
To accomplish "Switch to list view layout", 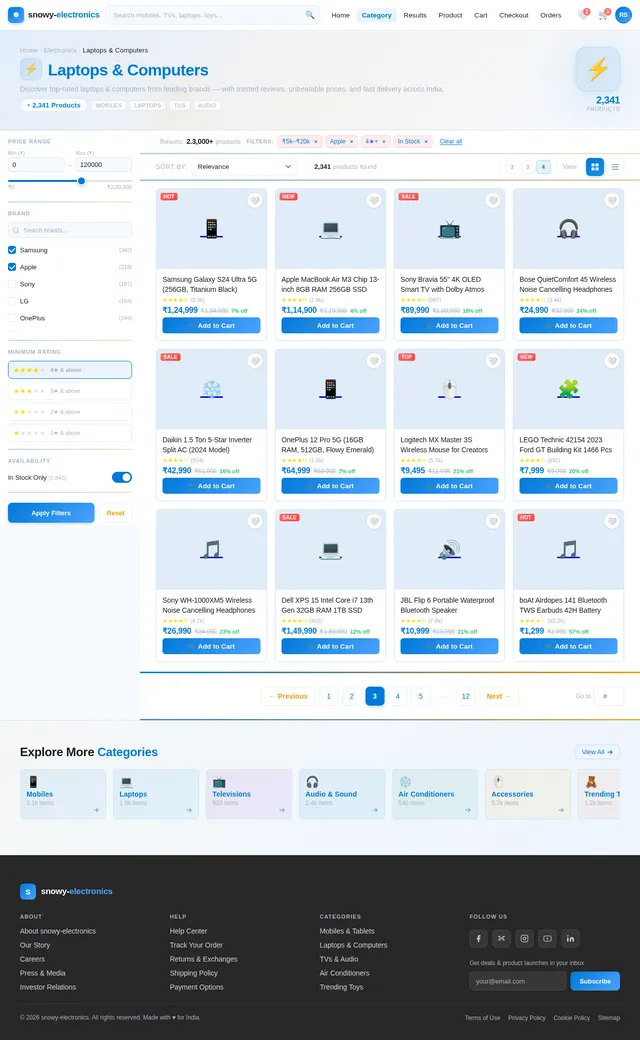I will pos(615,167).
